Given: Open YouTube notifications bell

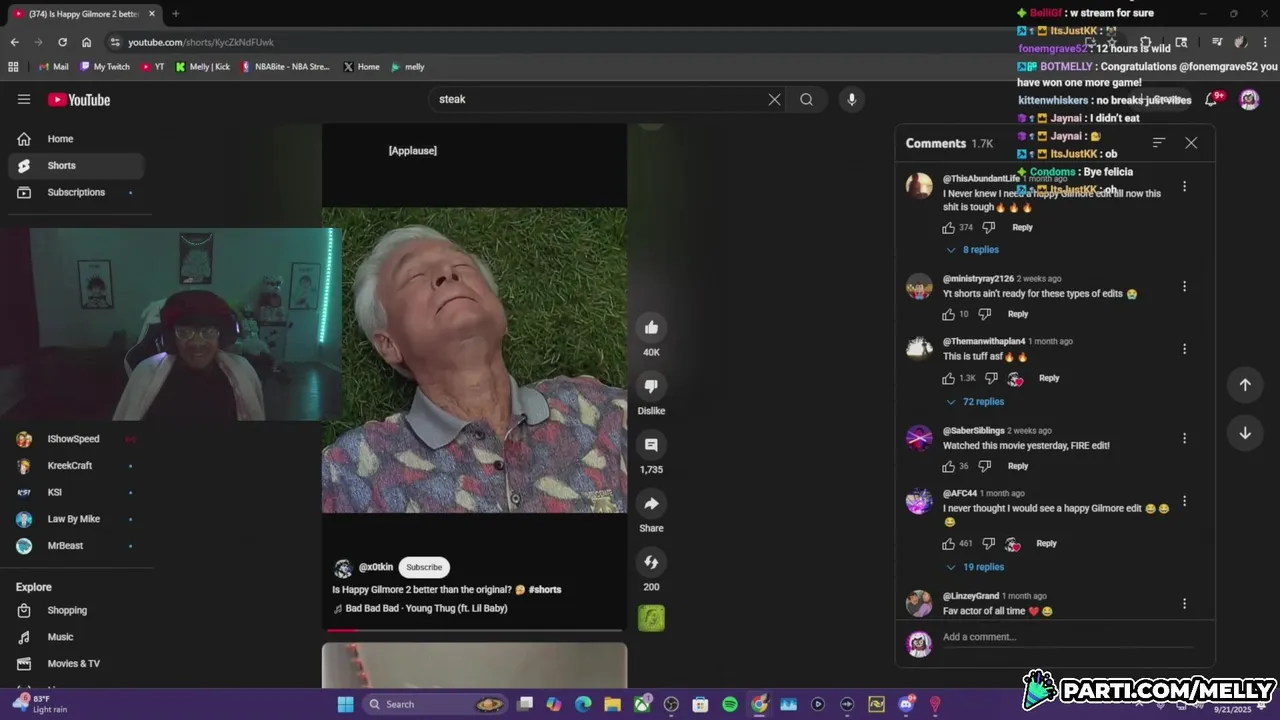Looking at the screenshot, I should [x=1212, y=99].
